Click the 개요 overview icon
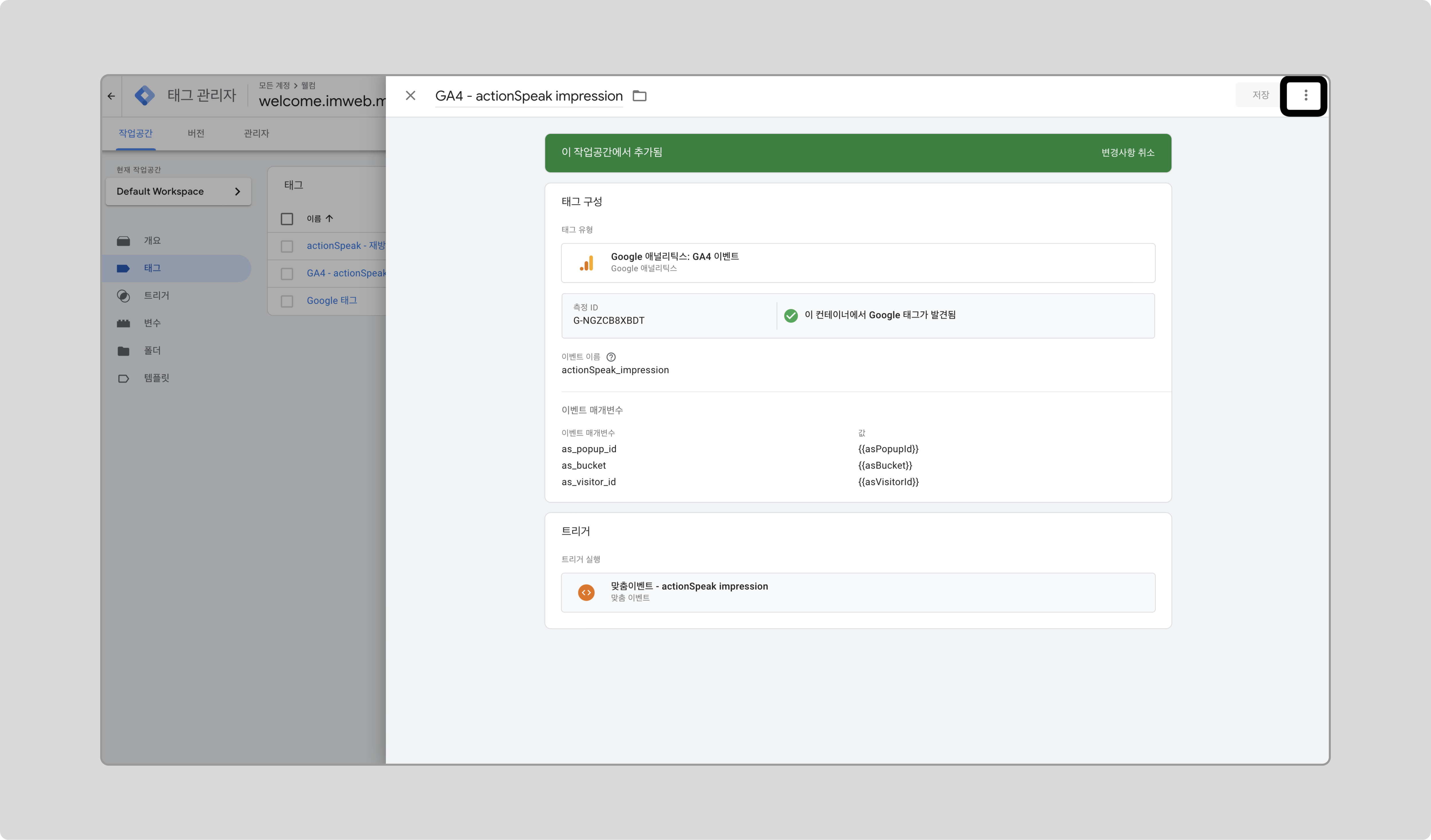 tap(123, 241)
